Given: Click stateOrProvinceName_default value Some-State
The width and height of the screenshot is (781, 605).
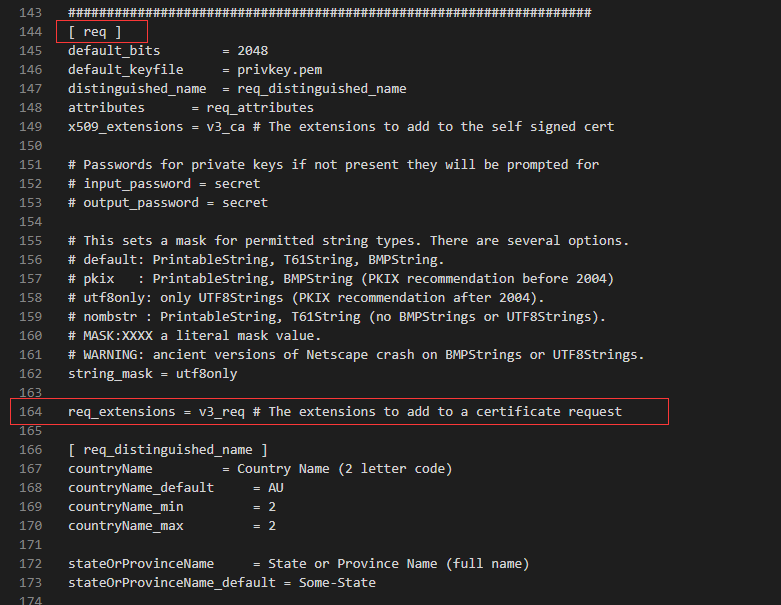Looking at the screenshot, I should (337, 583).
